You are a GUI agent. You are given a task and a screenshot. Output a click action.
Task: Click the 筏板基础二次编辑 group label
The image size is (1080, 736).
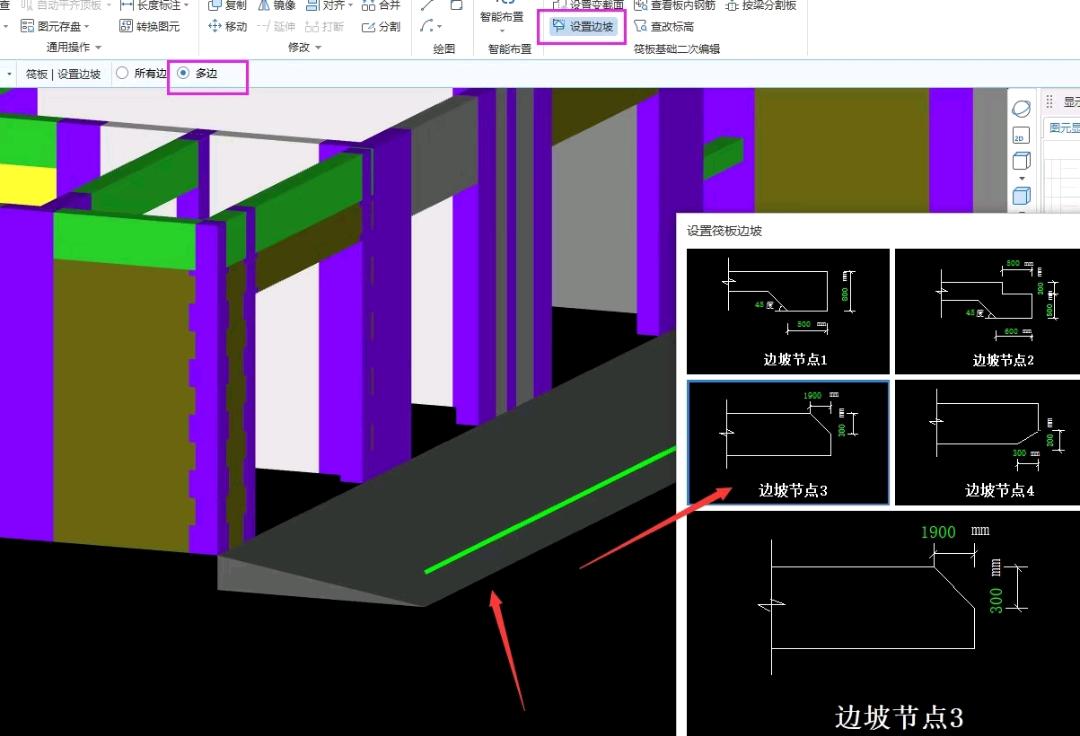pos(676,49)
